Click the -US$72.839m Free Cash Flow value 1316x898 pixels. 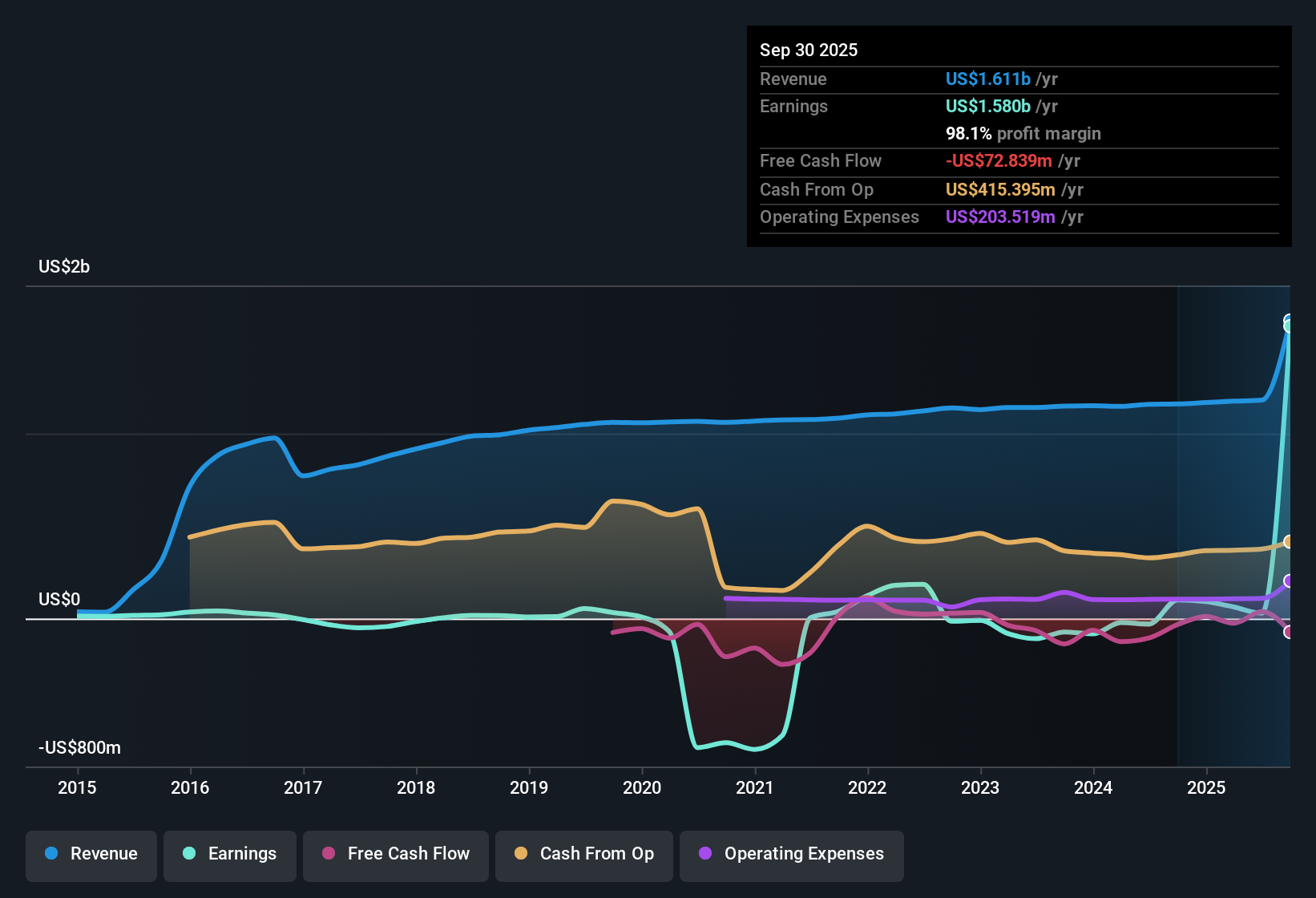point(998,160)
